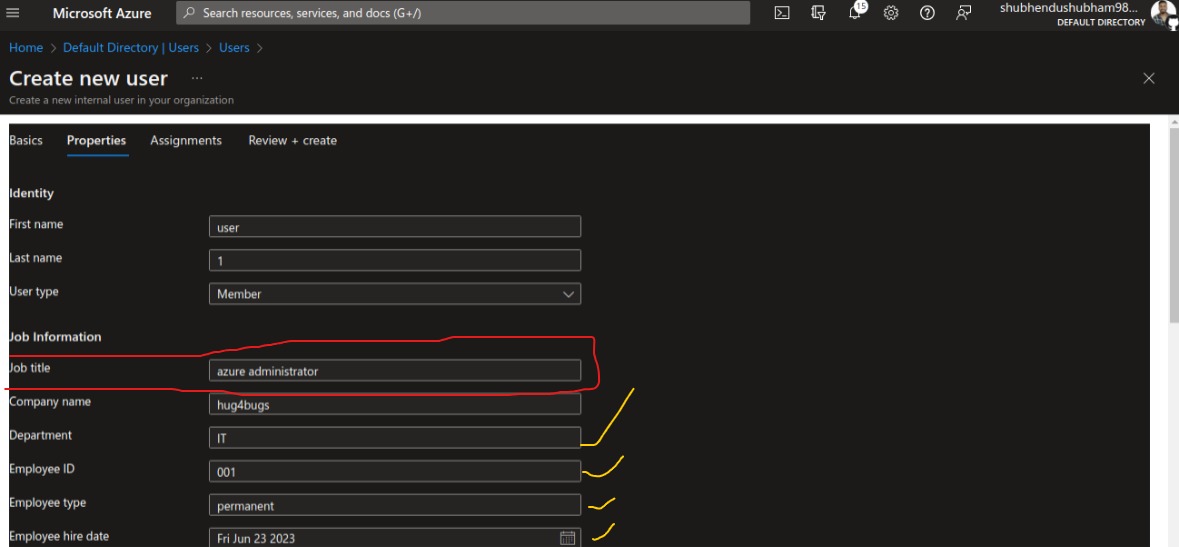Navigate to Home breadcrumb

pos(26,47)
